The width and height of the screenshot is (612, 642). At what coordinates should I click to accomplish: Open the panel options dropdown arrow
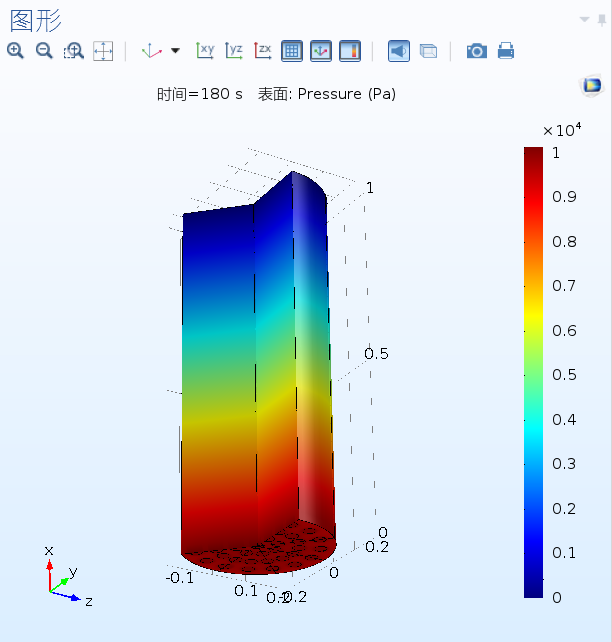pyautogui.click(x=585, y=19)
